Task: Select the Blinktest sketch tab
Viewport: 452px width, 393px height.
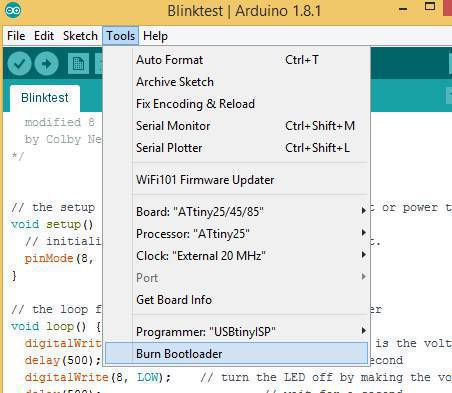Action: pyautogui.click(x=45, y=98)
